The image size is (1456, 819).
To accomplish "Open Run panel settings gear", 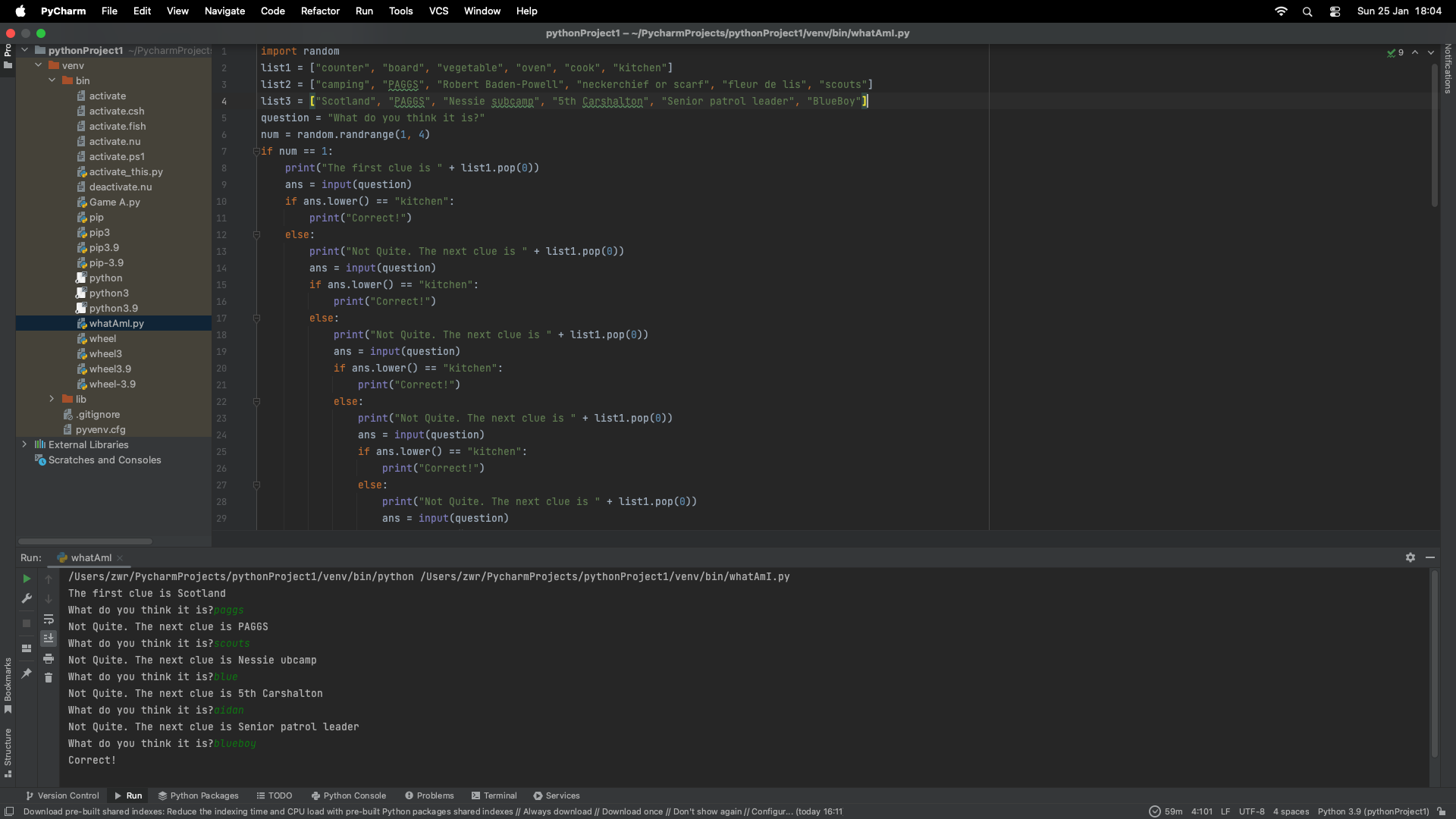I will click(x=1410, y=557).
